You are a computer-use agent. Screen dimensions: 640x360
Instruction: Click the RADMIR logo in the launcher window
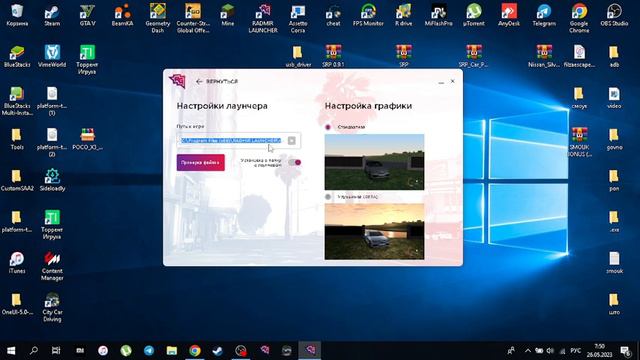point(178,81)
